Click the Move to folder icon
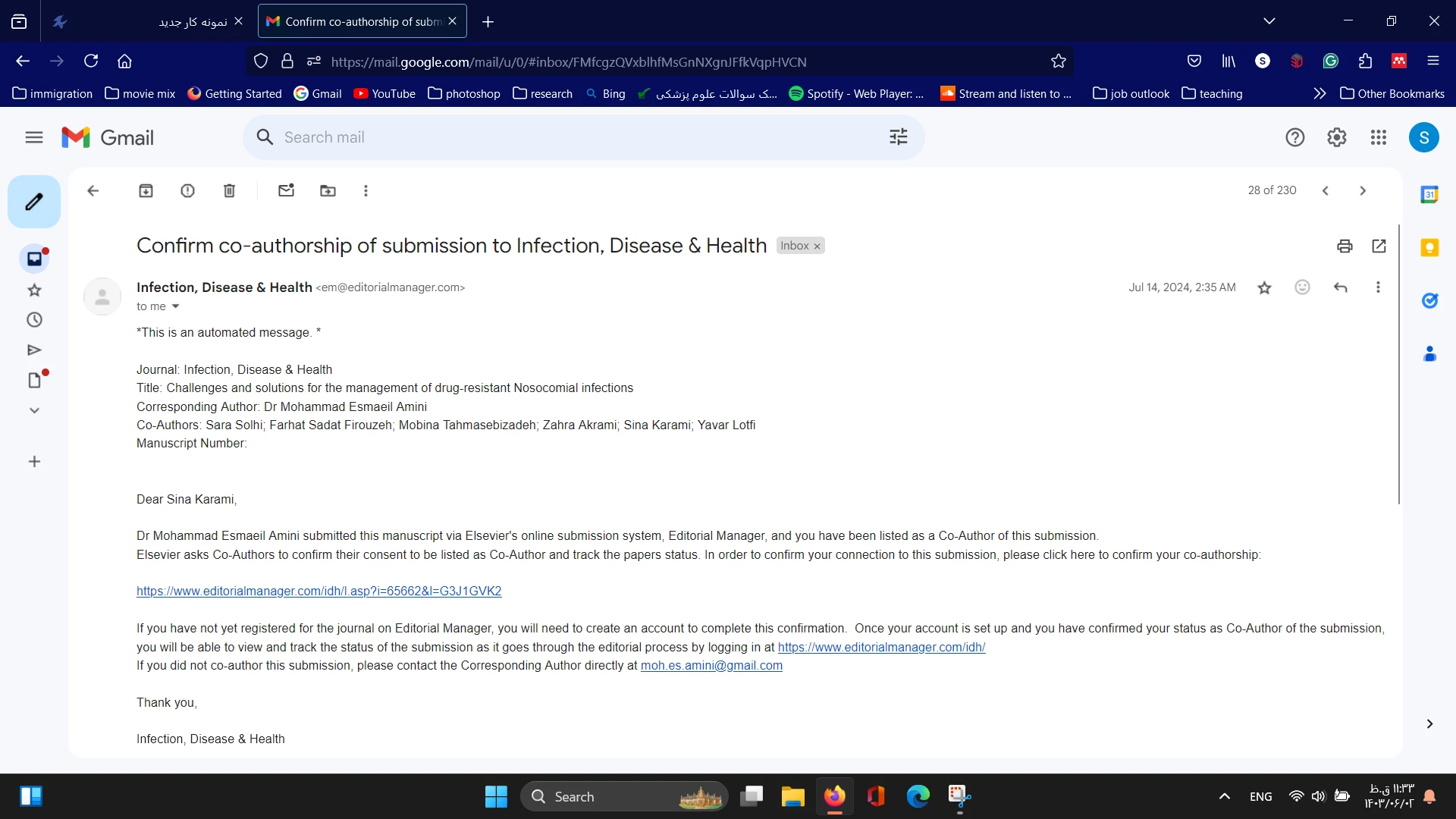Screen dimensions: 1456x819 click(328, 191)
